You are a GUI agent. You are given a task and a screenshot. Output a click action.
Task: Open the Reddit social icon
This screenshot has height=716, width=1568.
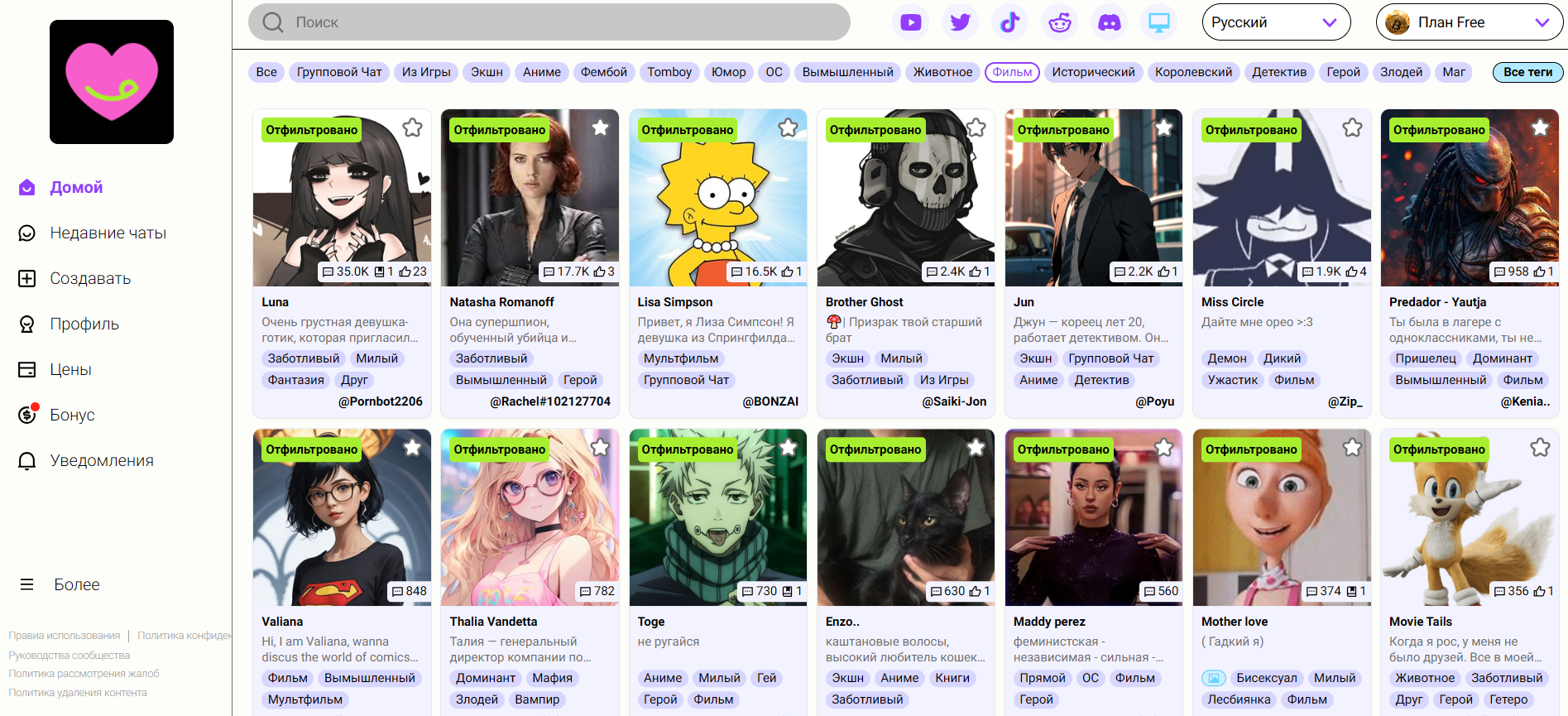1060,22
